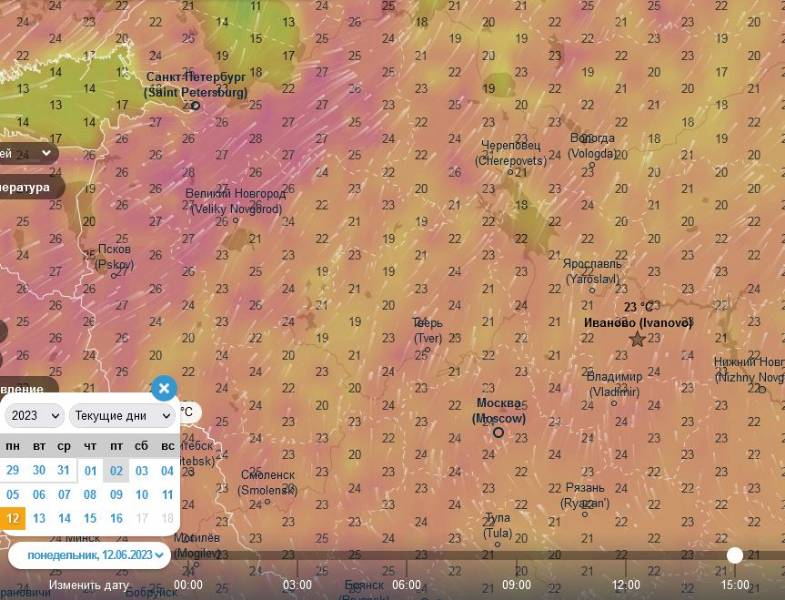The height and width of the screenshot is (600, 785).
Task: Click the Moscow city circle marker
Action: pyautogui.click(x=498, y=433)
